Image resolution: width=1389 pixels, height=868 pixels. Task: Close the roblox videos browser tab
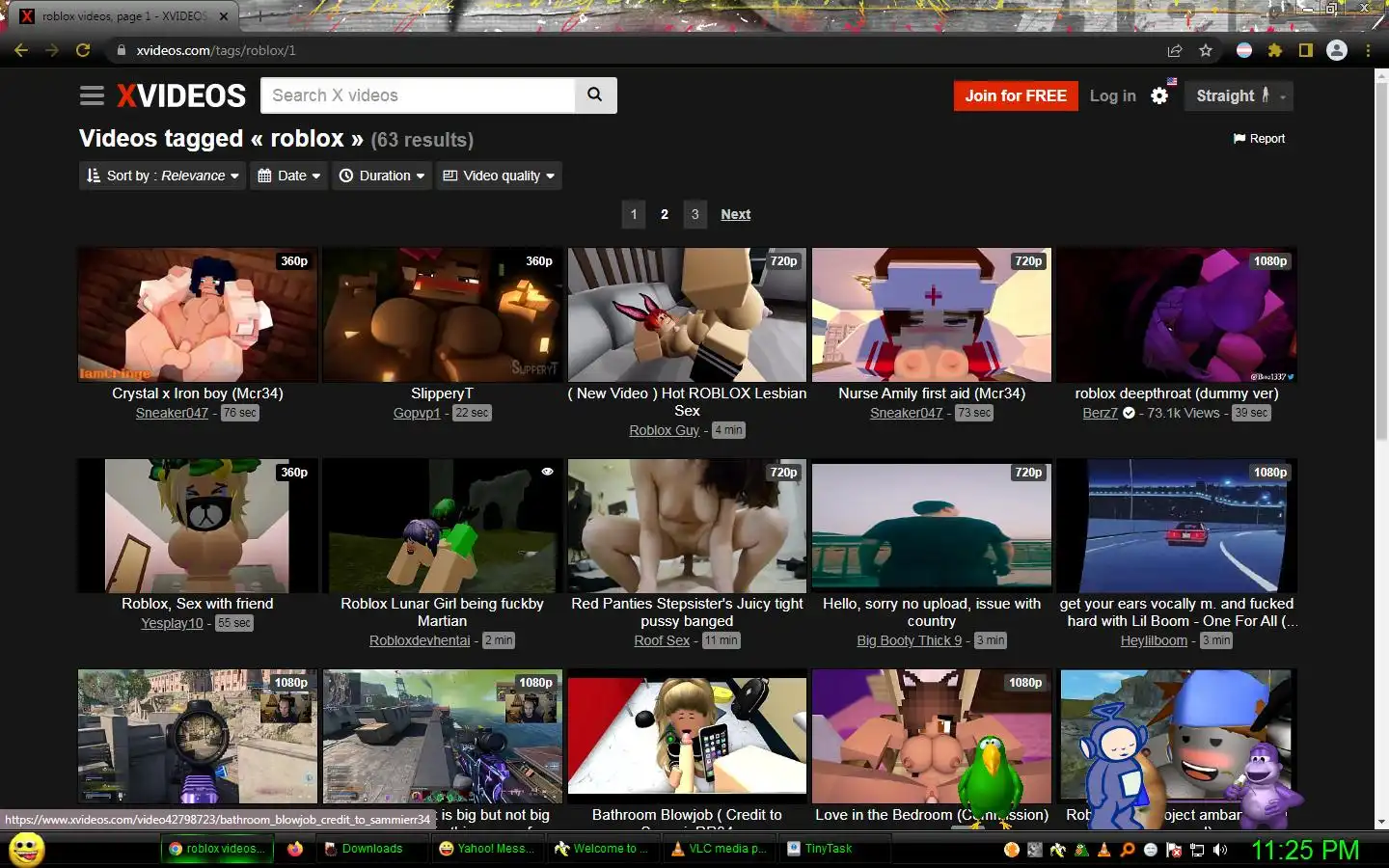coord(223,15)
